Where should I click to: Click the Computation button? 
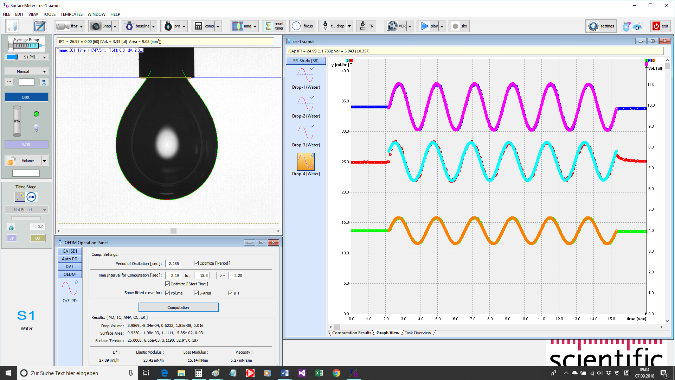pos(178,307)
